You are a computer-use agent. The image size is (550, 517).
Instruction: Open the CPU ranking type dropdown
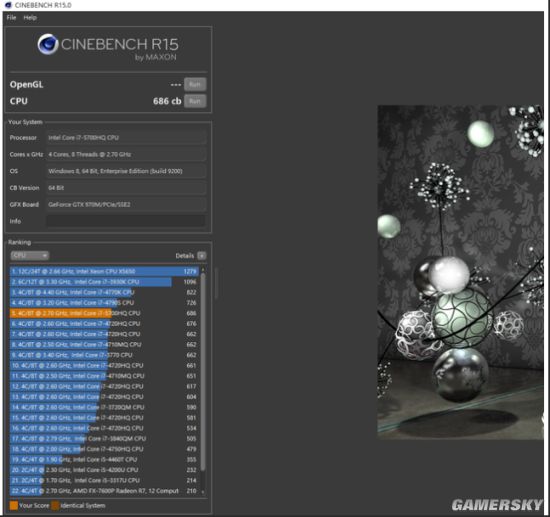click(30, 255)
